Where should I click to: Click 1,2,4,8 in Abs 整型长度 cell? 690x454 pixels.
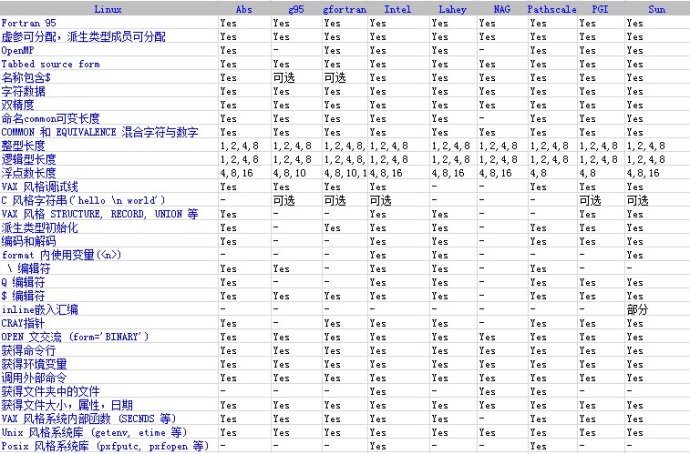[x=239, y=146]
